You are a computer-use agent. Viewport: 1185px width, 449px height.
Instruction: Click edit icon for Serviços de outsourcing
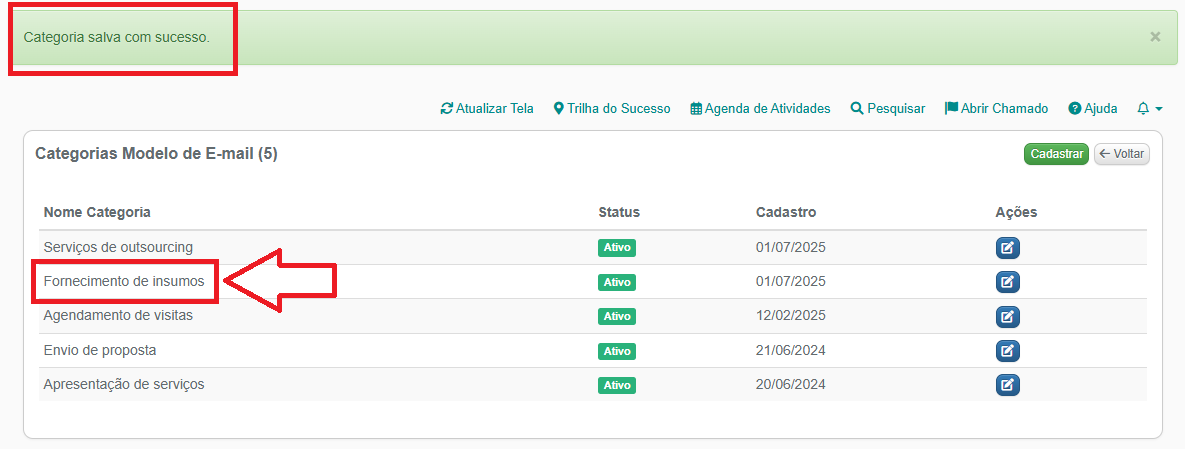tap(1007, 248)
